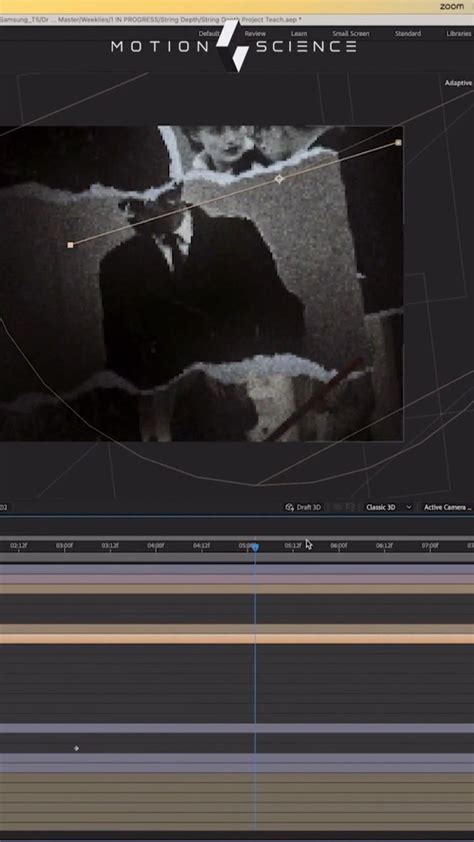Click the String Depth Project Teach.aep title
This screenshot has width=474, height=842.
[x=251, y=19]
